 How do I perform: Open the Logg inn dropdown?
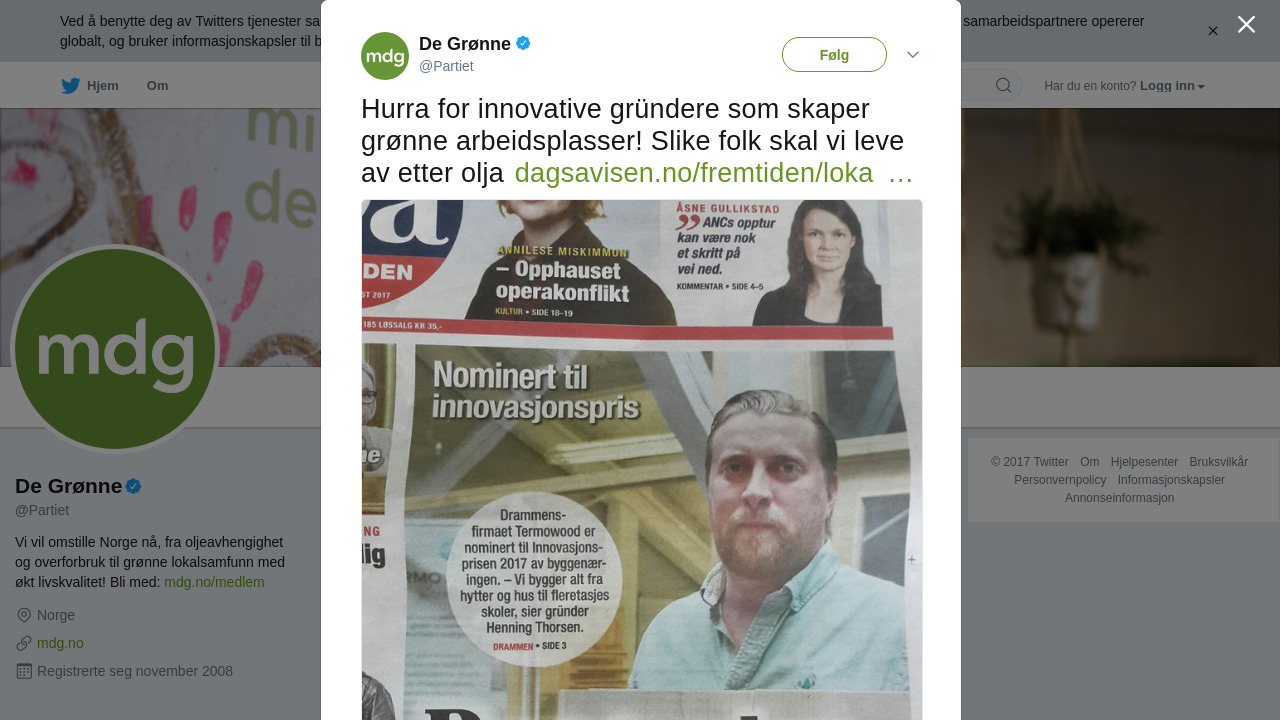(1172, 86)
